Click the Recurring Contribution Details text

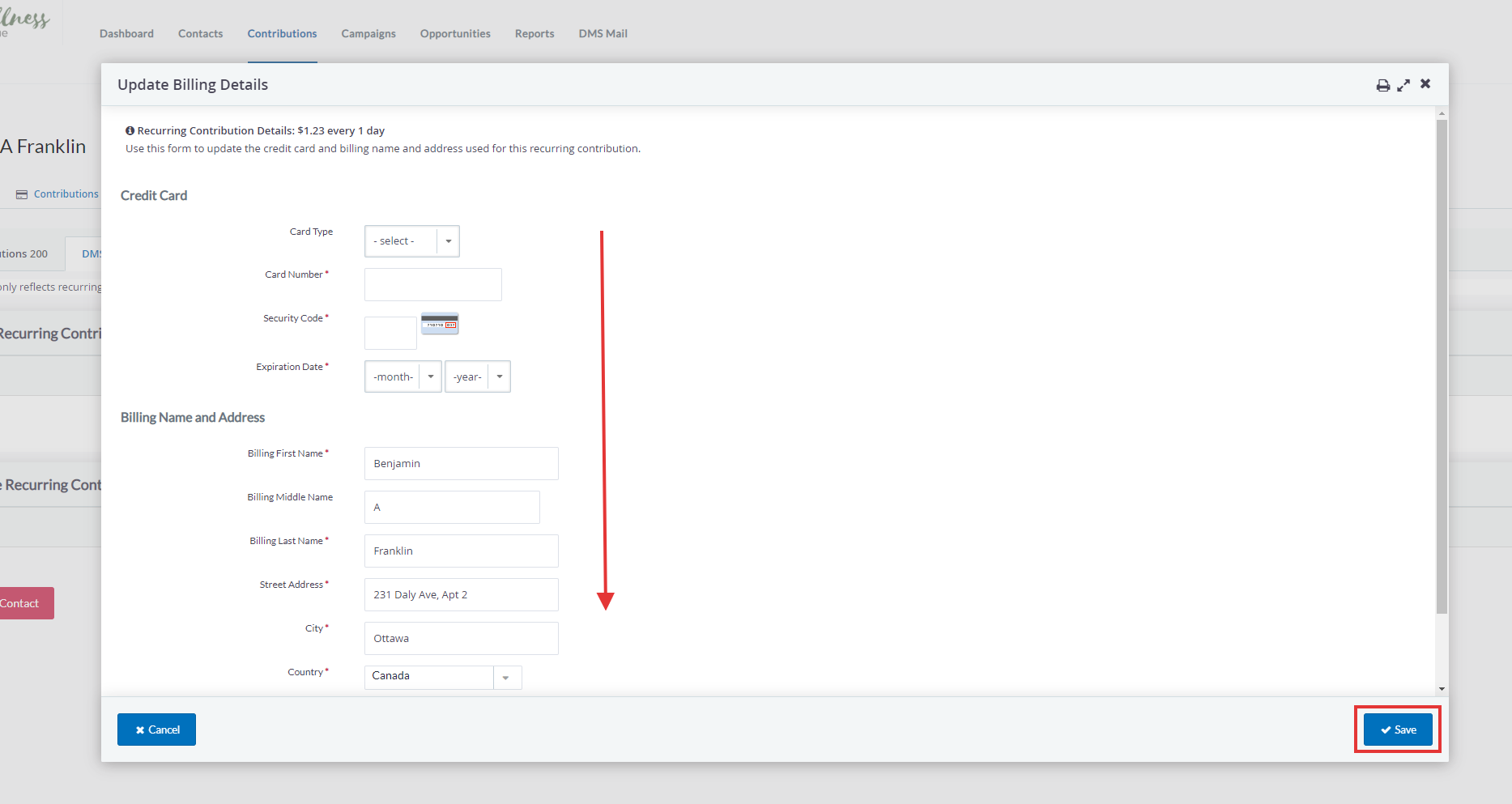click(261, 130)
